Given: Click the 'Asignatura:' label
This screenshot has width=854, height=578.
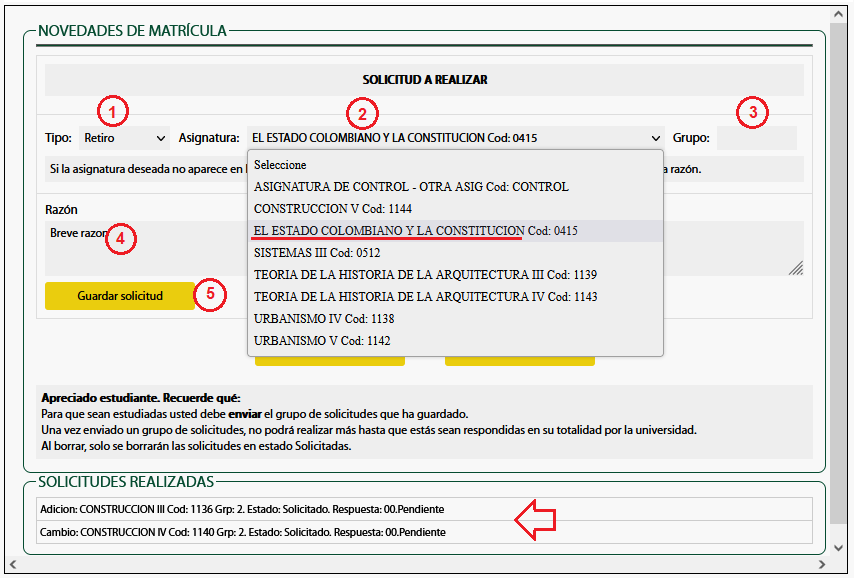Looking at the screenshot, I should click(209, 138).
